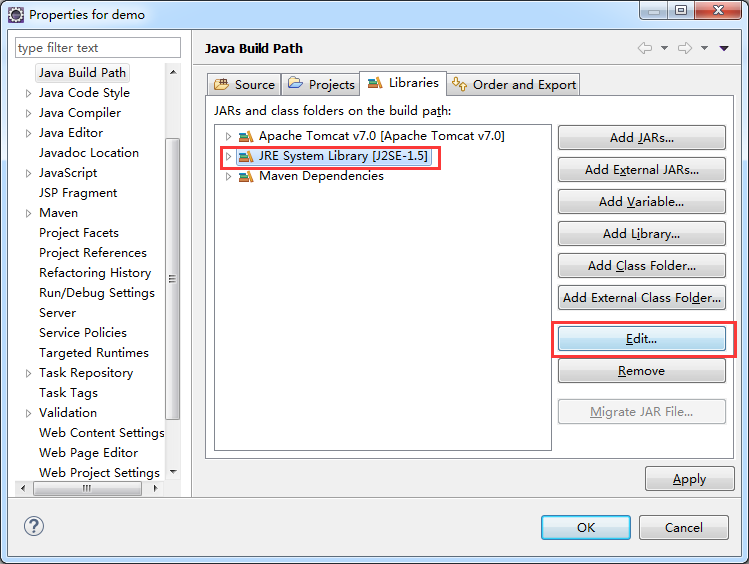This screenshot has height=564, width=749.
Task: Switch to the Source tab
Action: coord(244,85)
